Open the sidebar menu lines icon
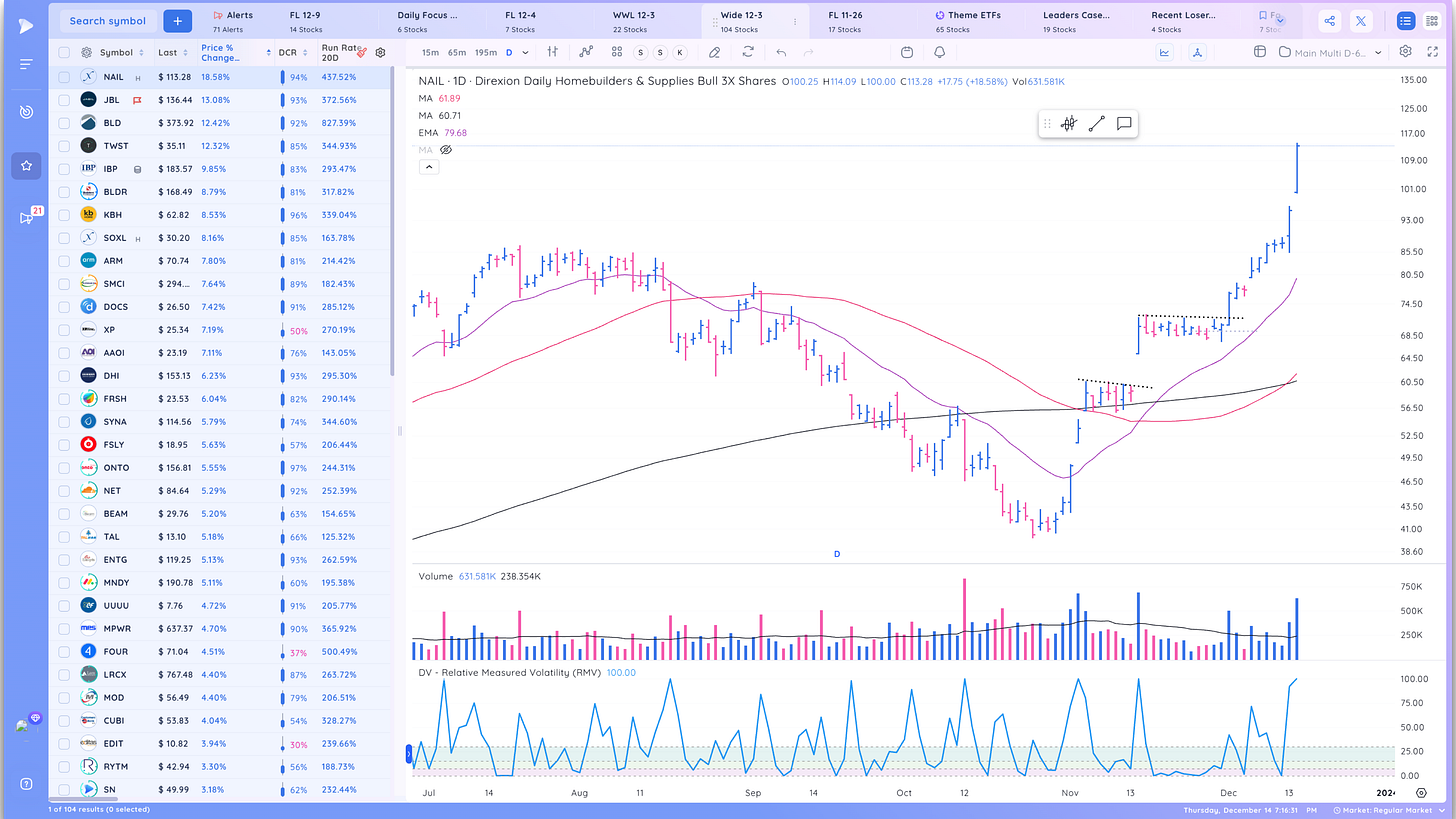 [26, 64]
